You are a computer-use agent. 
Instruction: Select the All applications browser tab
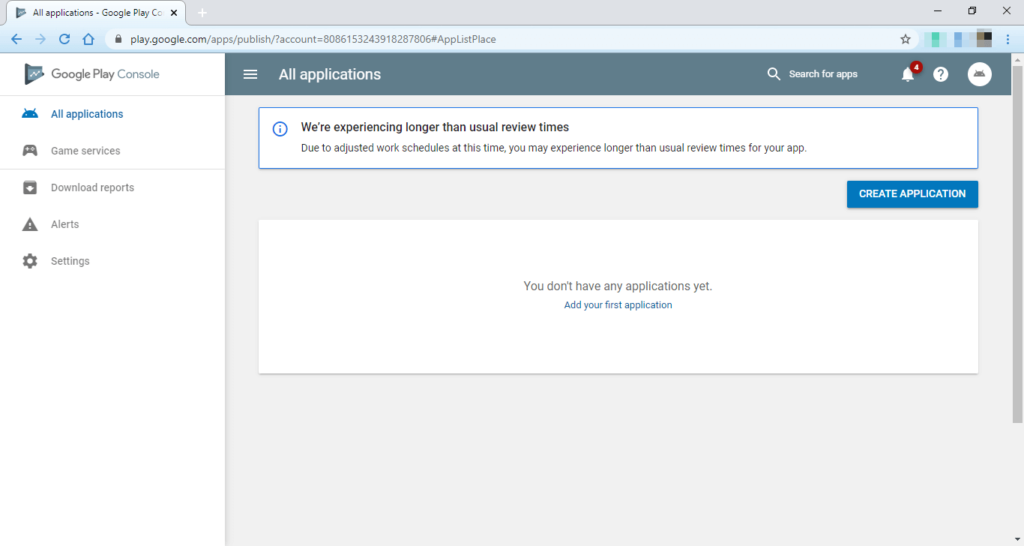[x=96, y=12]
